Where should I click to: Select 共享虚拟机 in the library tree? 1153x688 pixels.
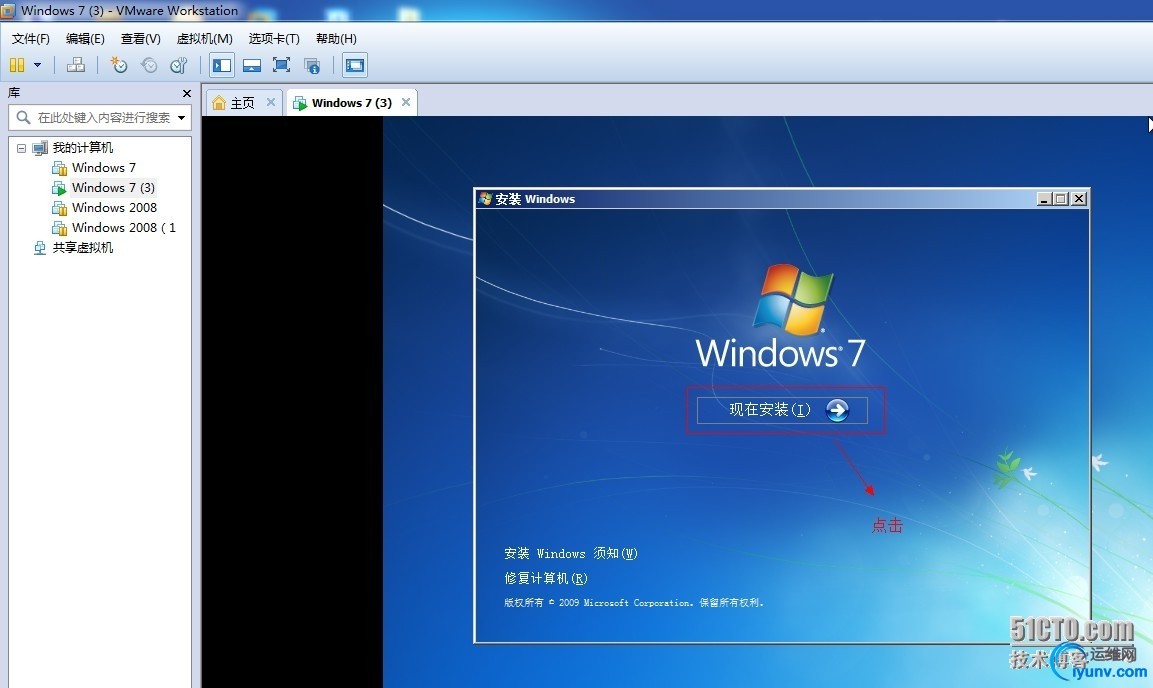(x=82, y=248)
